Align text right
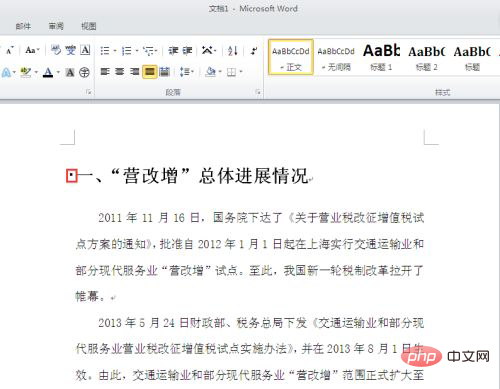 click(134, 72)
